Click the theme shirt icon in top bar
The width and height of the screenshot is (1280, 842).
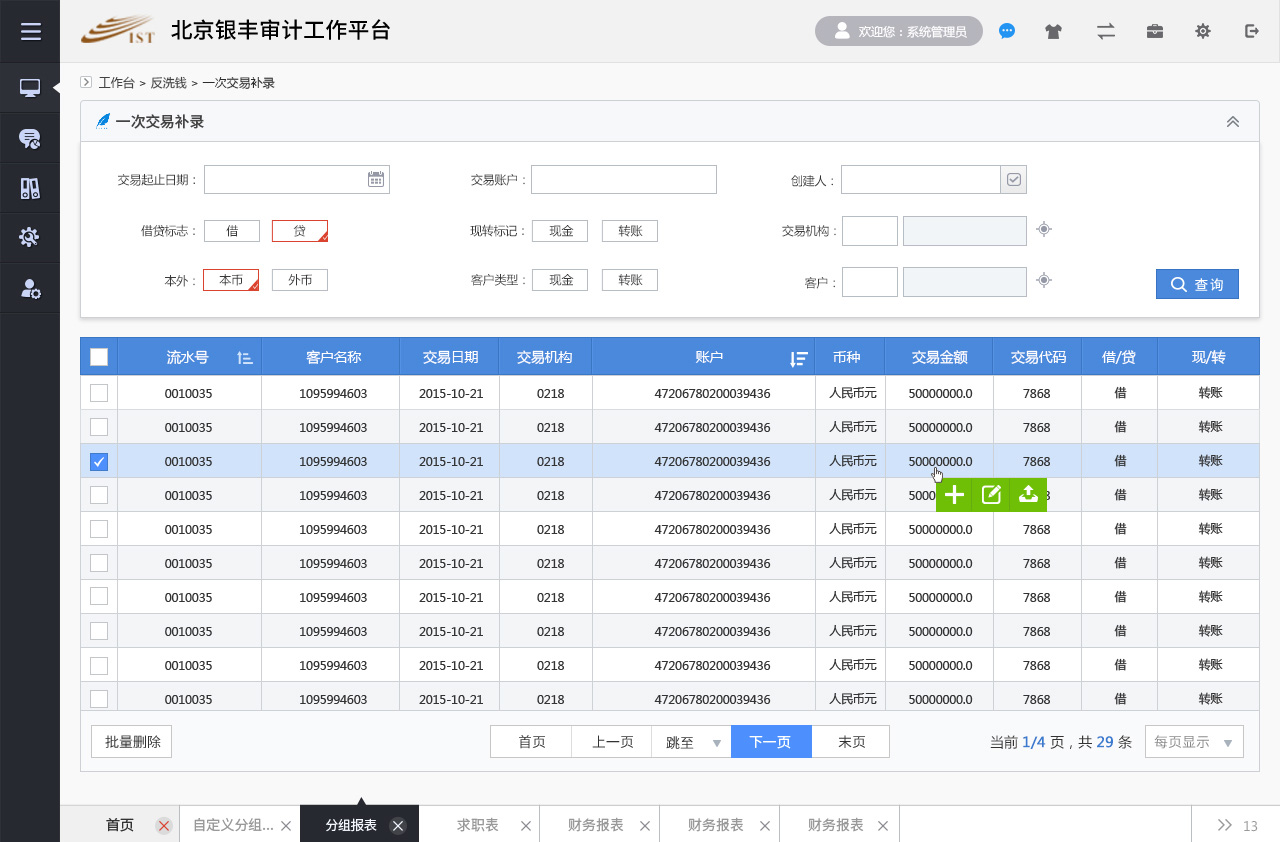pyautogui.click(x=1054, y=31)
